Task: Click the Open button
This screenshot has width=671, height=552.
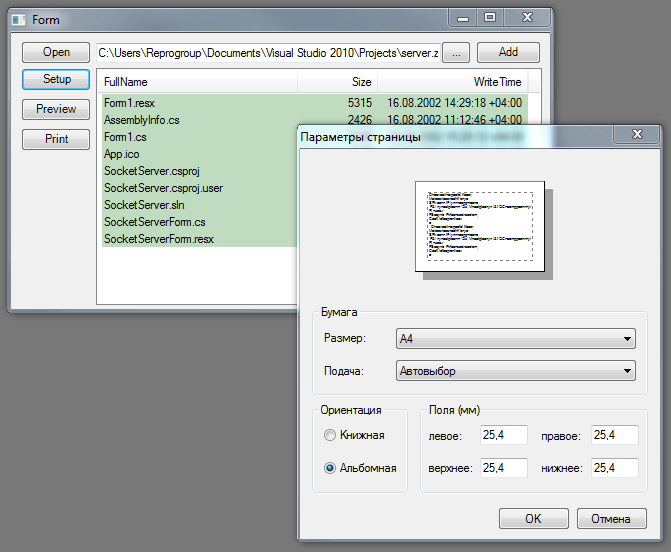Action: (x=56, y=52)
